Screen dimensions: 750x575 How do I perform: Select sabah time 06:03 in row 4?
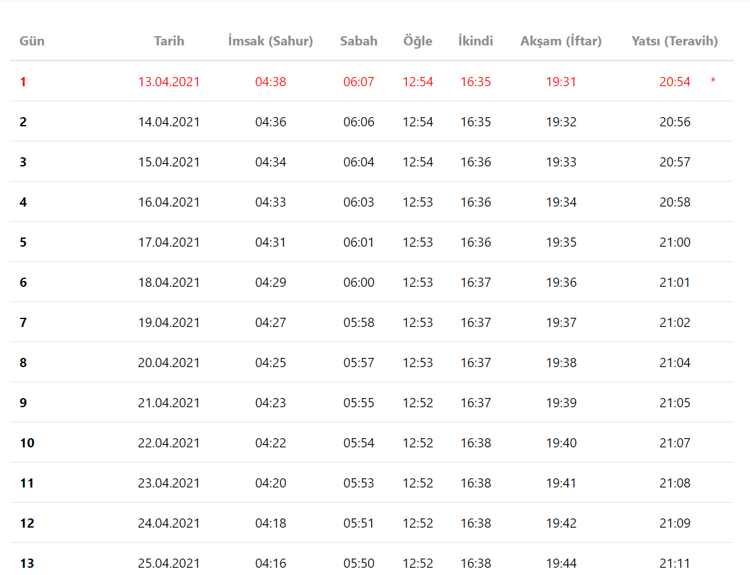[359, 202]
